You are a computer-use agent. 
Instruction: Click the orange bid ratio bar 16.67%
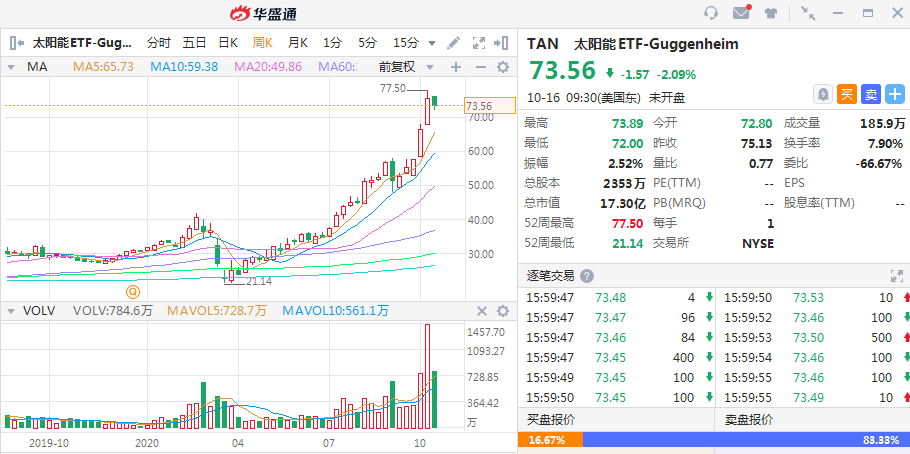(x=550, y=440)
